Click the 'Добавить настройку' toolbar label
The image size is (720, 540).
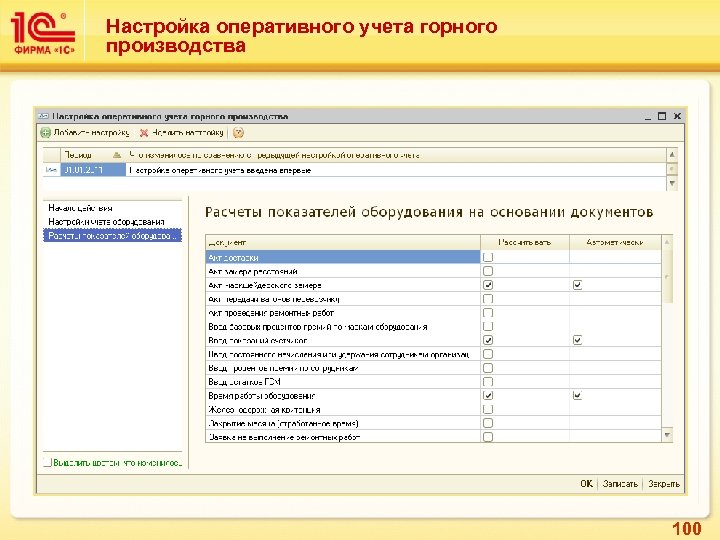pyautogui.click(x=91, y=133)
